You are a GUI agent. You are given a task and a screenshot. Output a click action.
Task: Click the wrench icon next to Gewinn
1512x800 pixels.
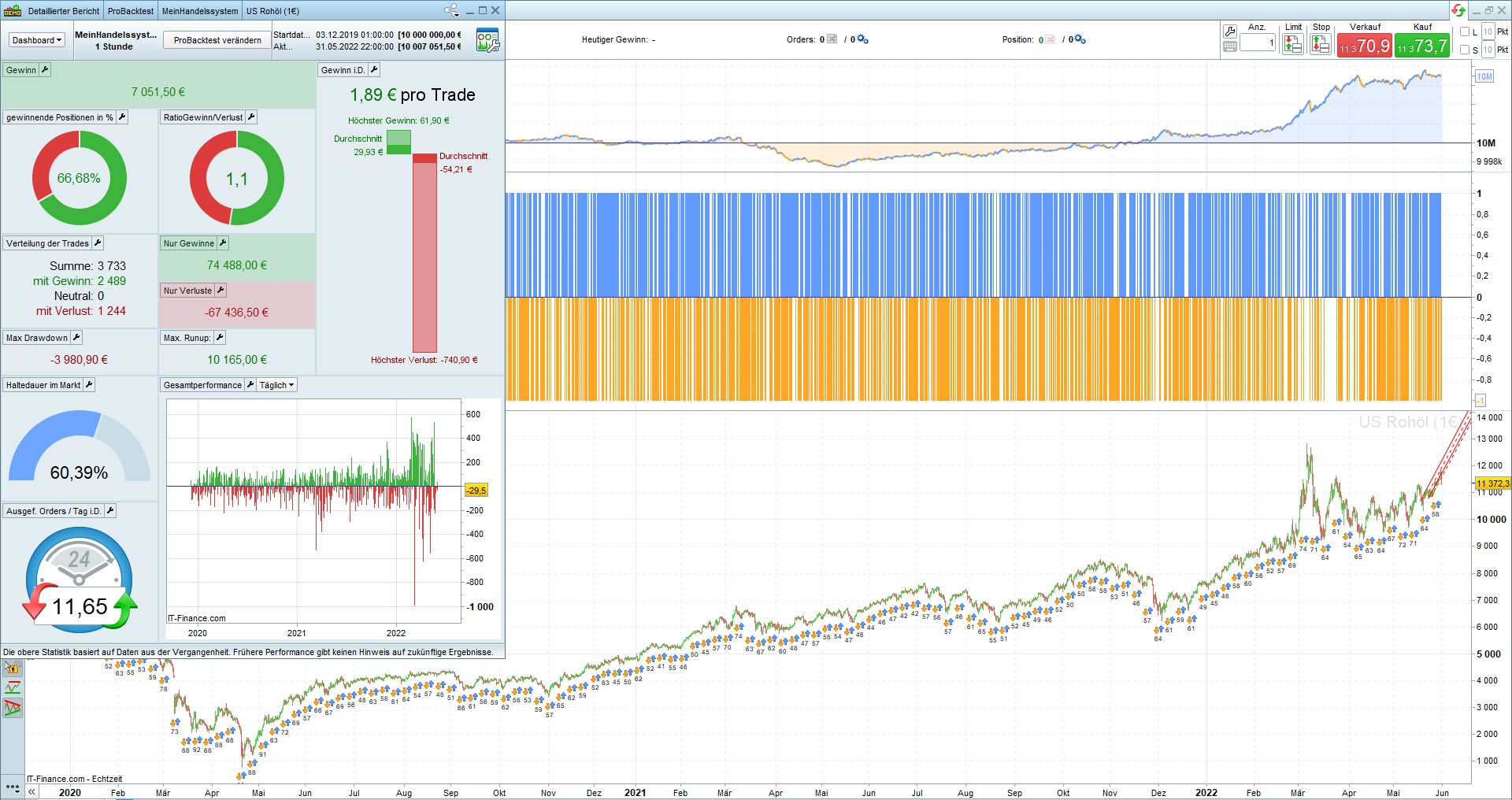[45, 70]
